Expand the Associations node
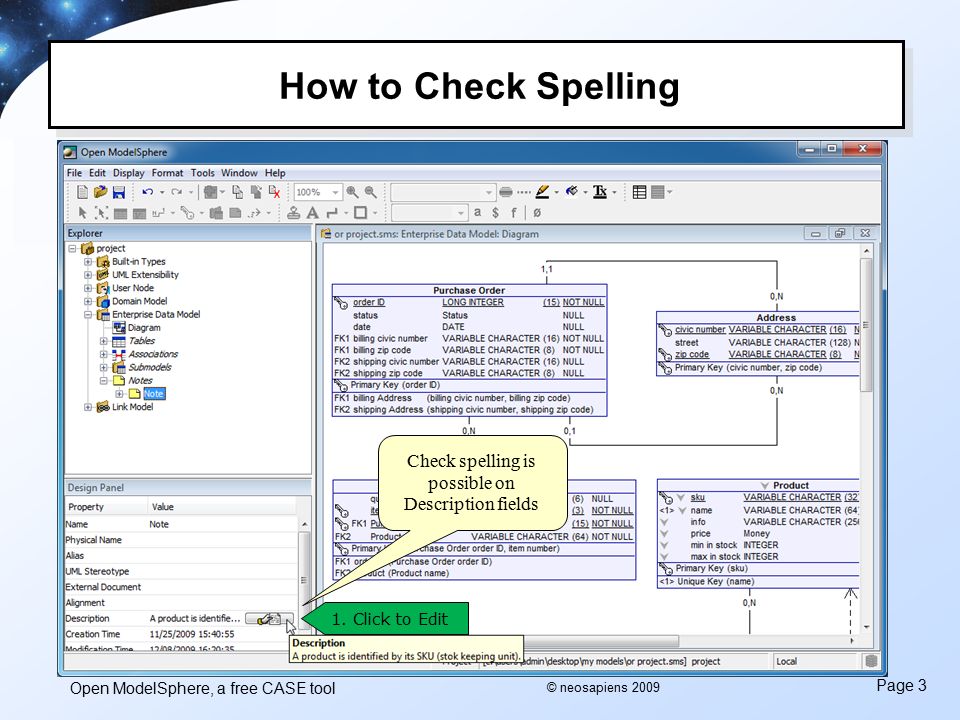 coord(103,354)
